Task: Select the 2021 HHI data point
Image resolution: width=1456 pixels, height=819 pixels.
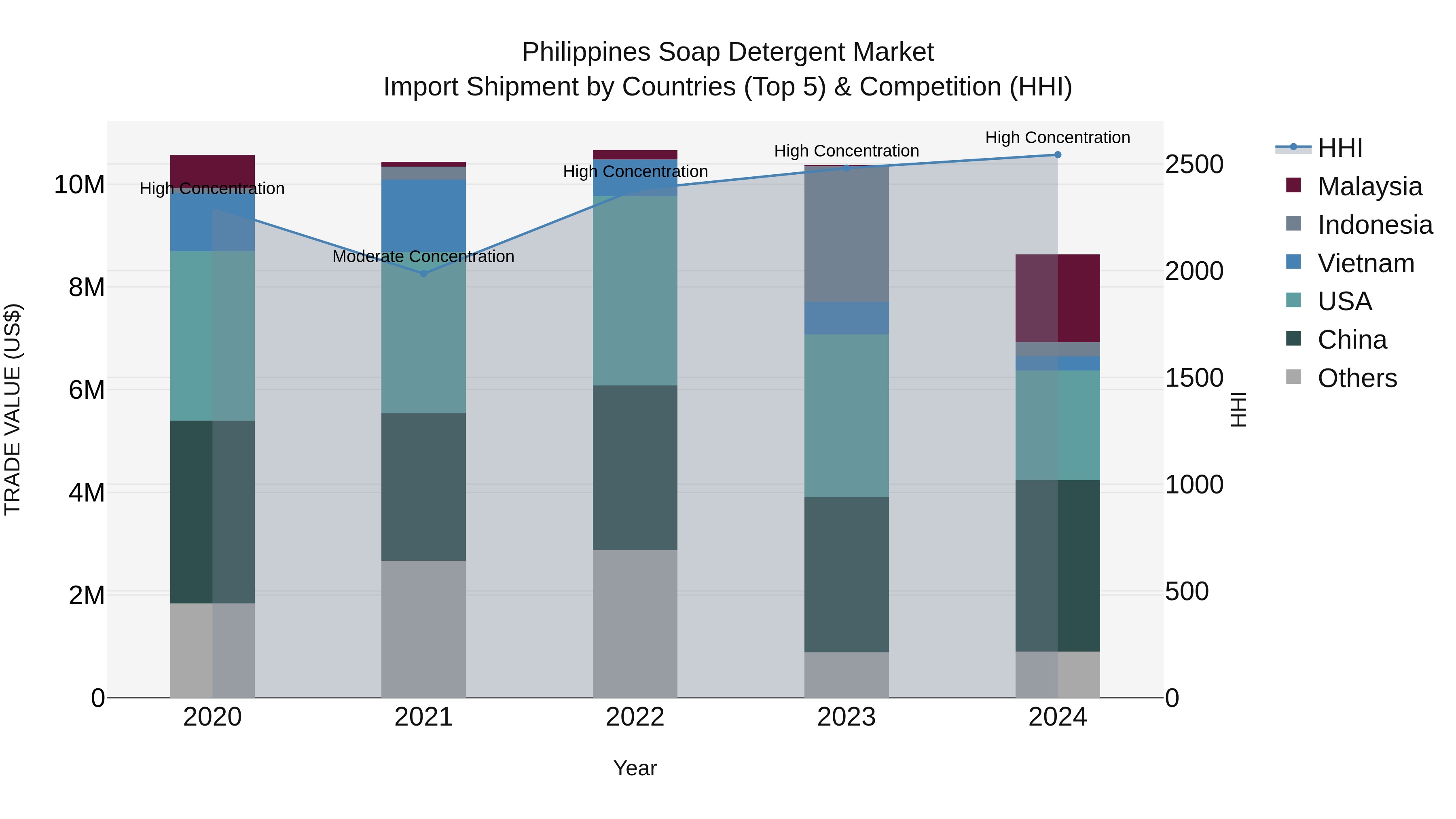Action: click(424, 273)
